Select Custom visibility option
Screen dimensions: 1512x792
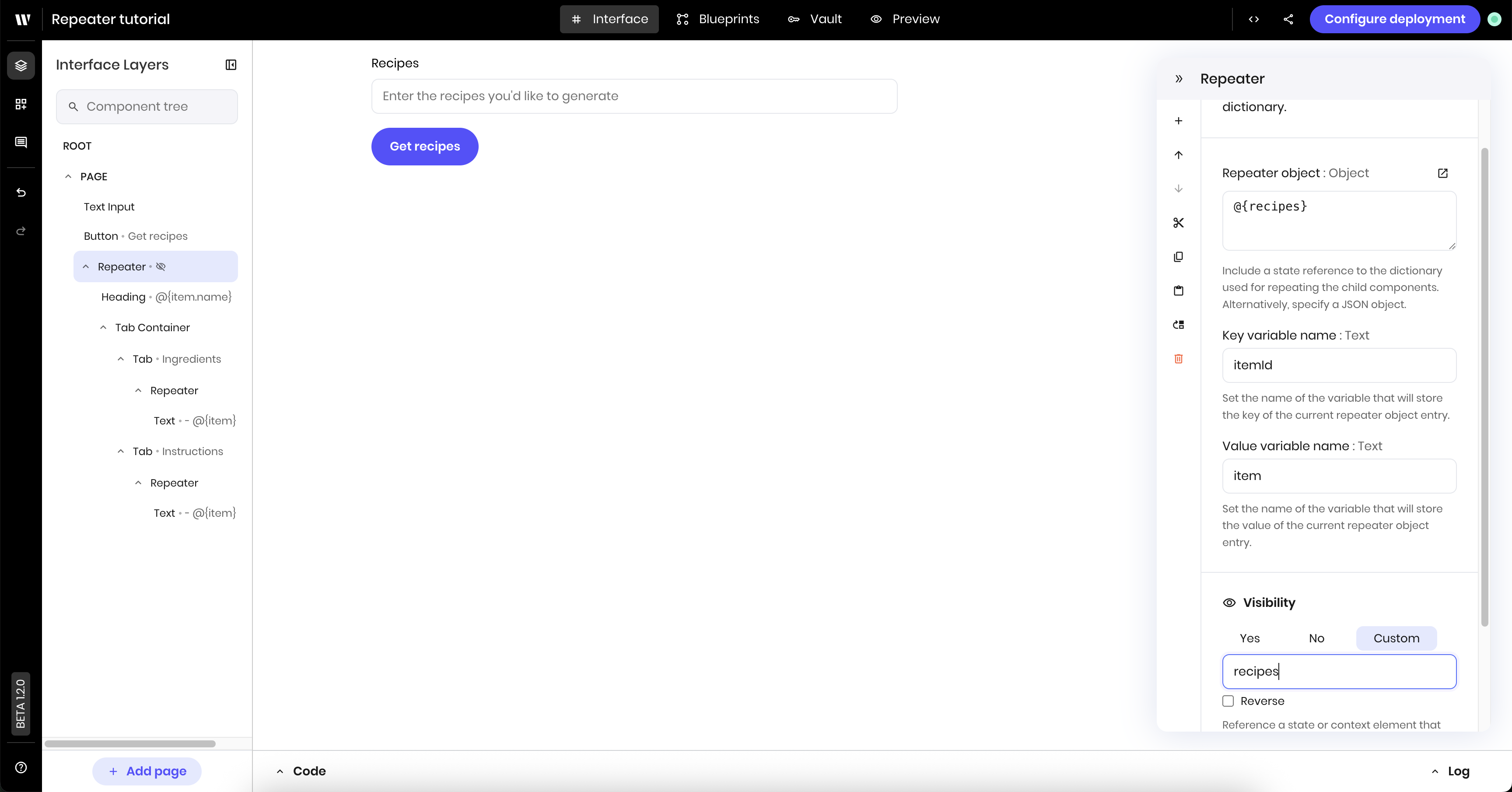(1396, 638)
